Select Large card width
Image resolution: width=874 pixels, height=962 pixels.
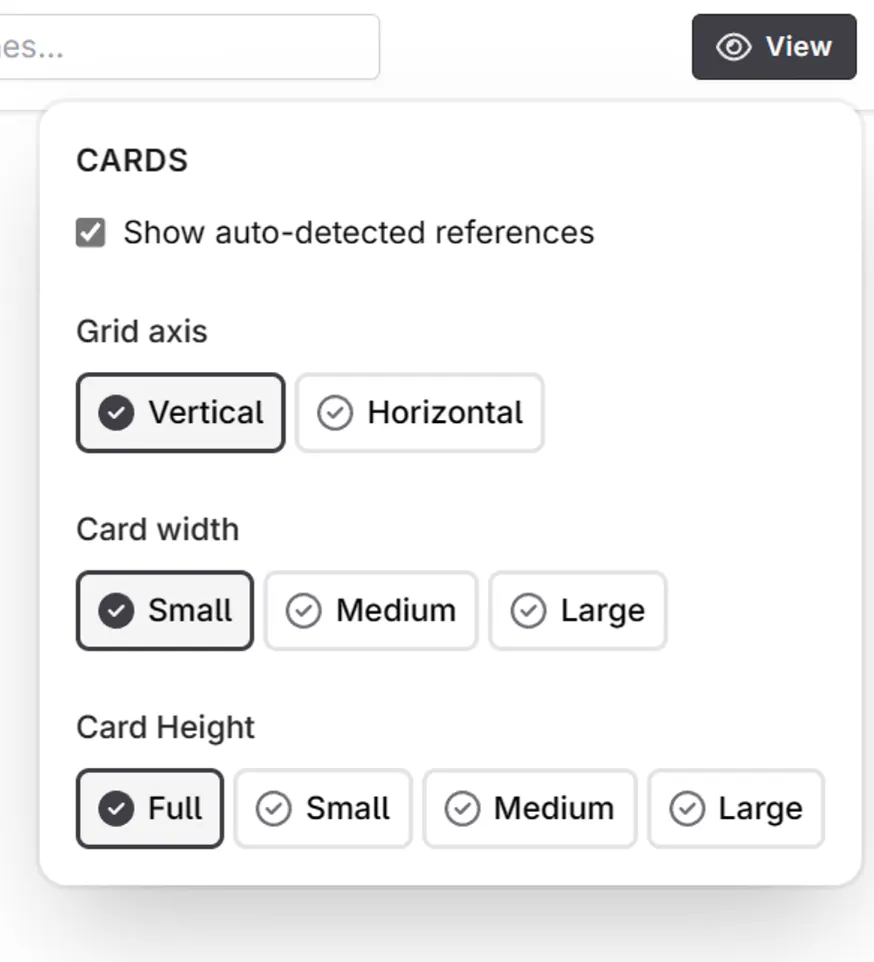click(x=577, y=610)
